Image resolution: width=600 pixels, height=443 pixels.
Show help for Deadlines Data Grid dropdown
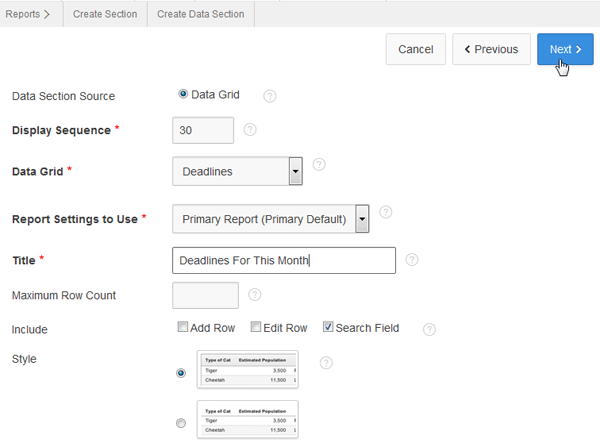pos(319,165)
